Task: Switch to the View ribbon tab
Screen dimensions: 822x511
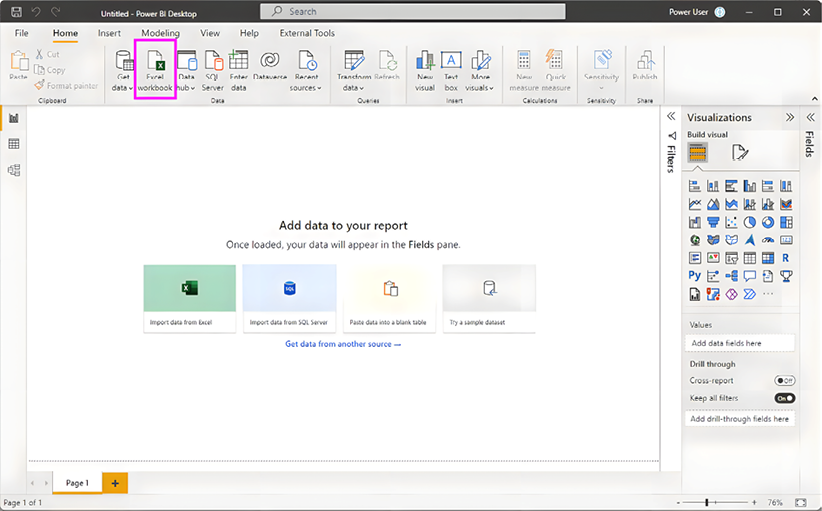Action: [210, 33]
